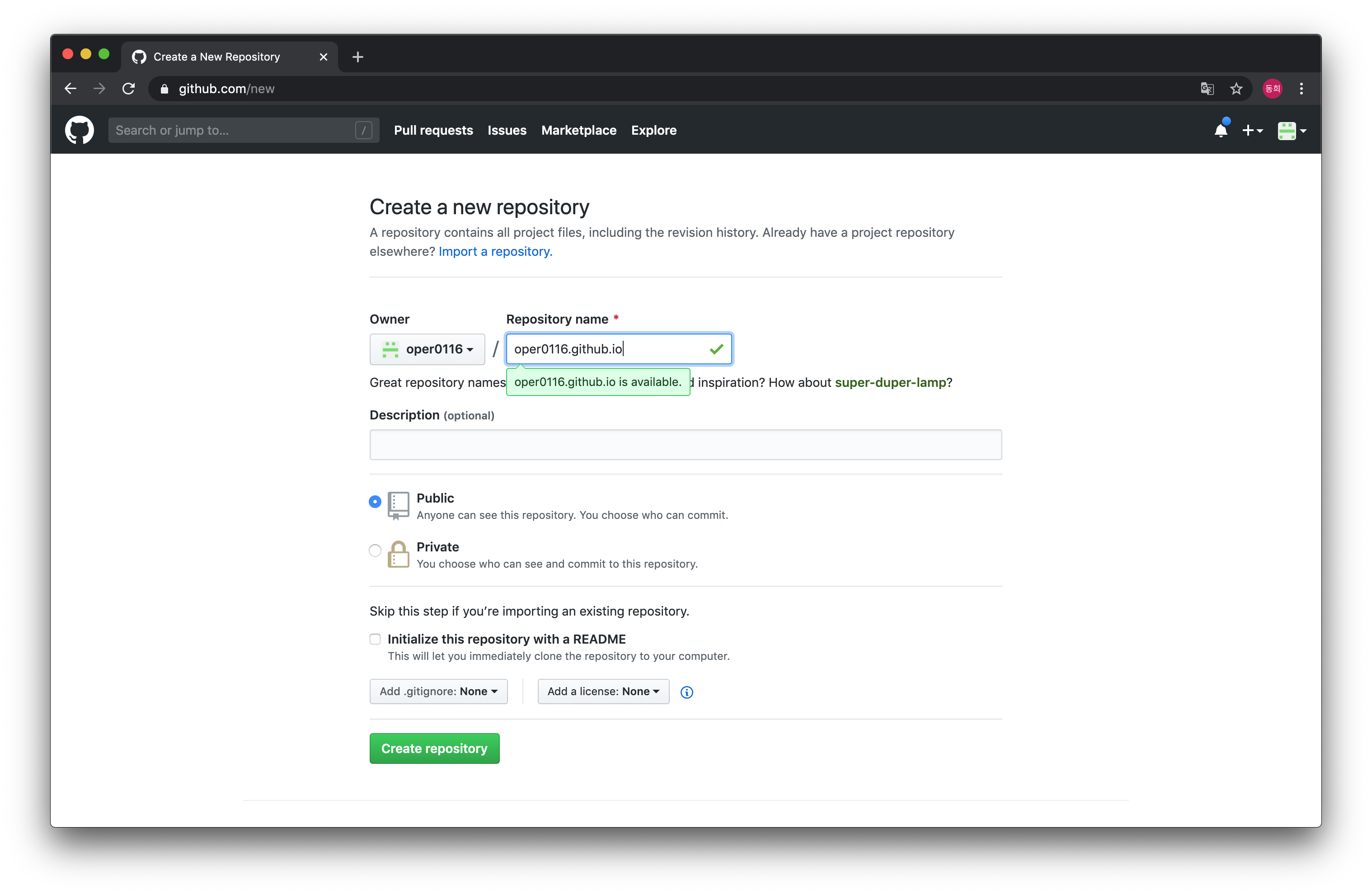This screenshot has width=1372, height=894.
Task: Open Issues in the header
Action: coord(507,130)
